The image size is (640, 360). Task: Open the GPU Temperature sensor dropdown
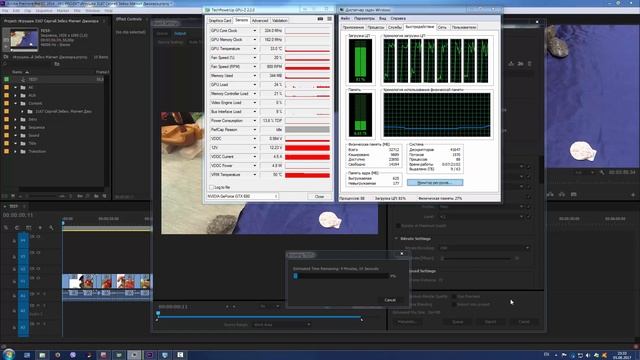tap(255, 49)
